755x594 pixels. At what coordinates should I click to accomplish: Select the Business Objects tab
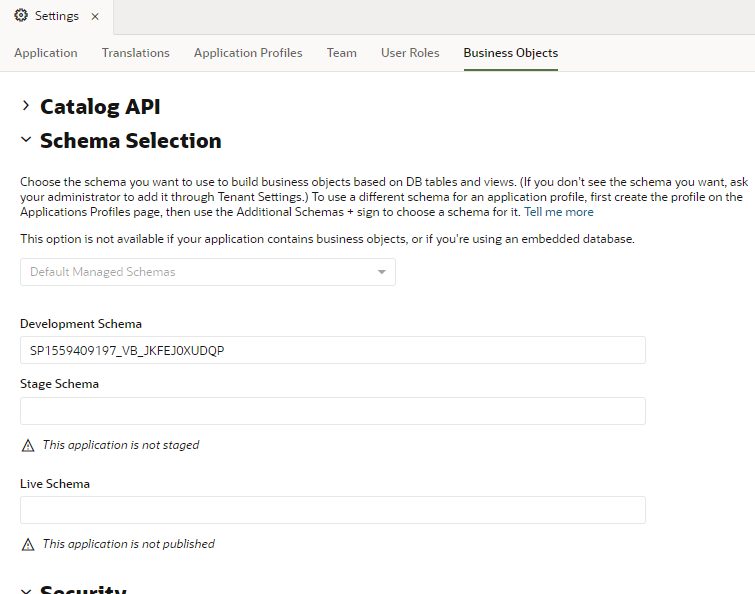[511, 53]
